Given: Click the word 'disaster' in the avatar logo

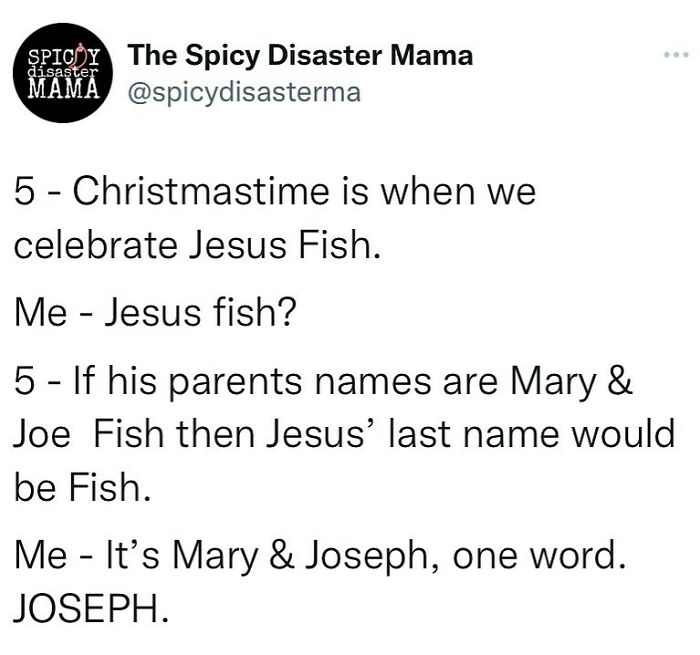Looking at the screenshot, I should (x=63, y=71).
